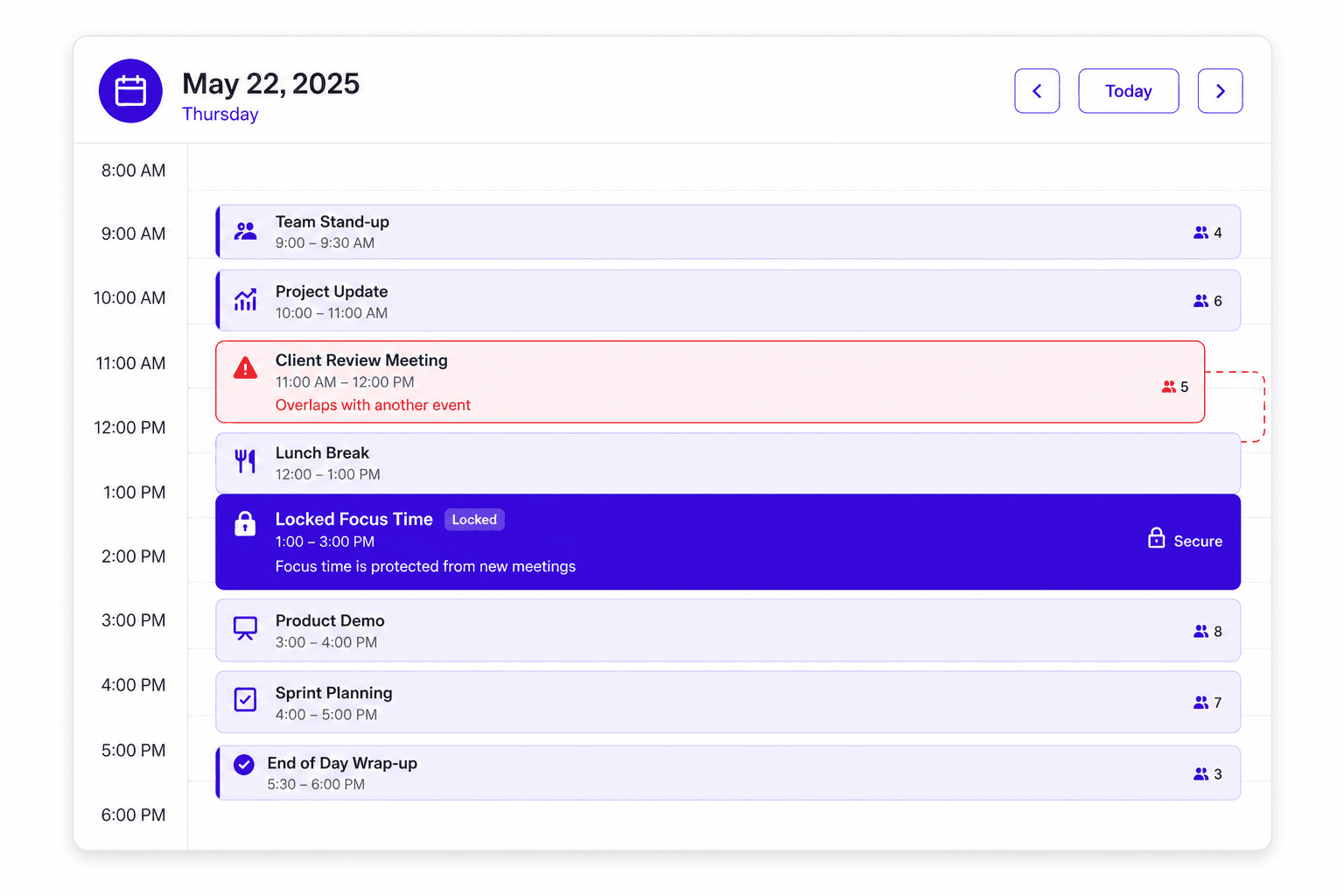Click attendee icon on Team Stand-up
Viewport: 1344px width, 896px height.
(1200, 233)
